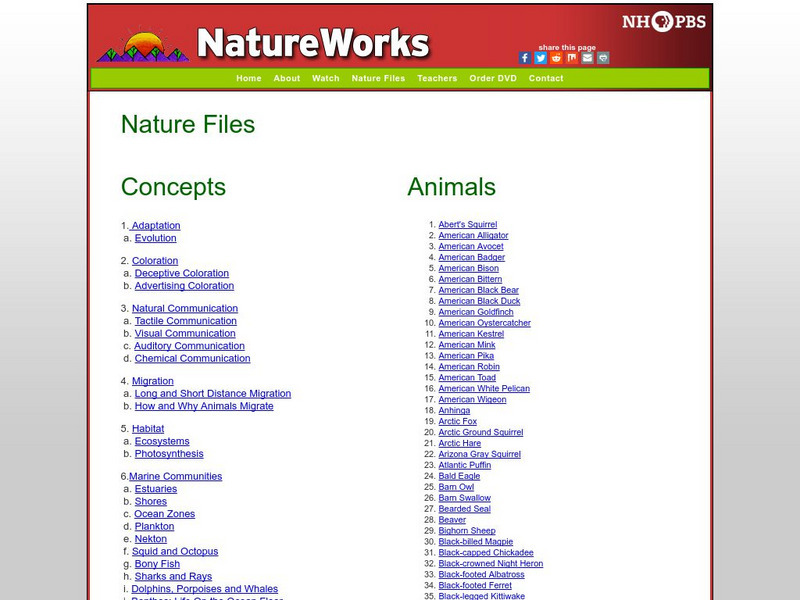Screen dimensions: 800x600
Task: Open Chemical Communication link
Action: (x=192, y=358)
